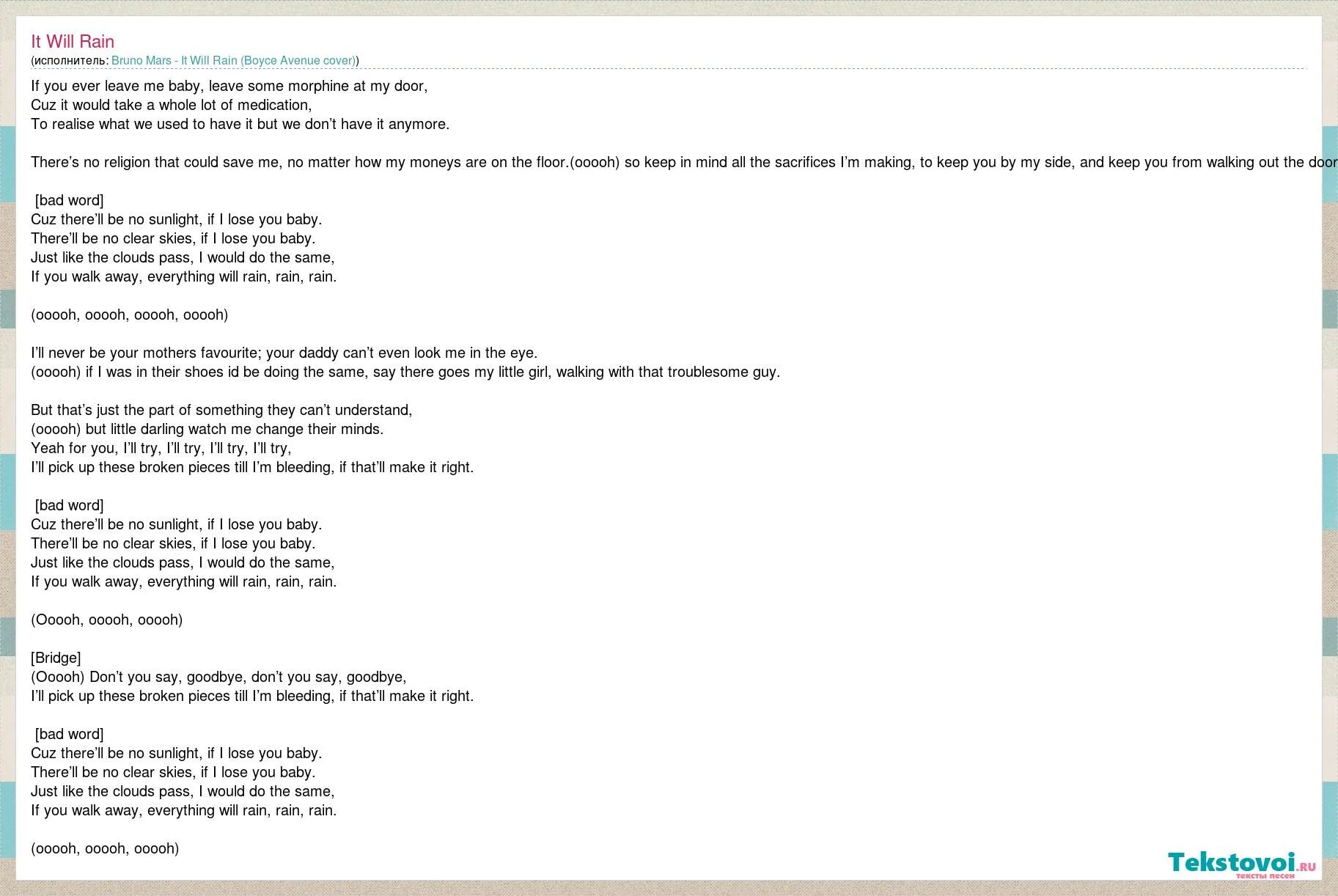This screenshot has height=896, width=1338.
Task: Click line about whole lot of medication
Action: (x=172, y=105)
